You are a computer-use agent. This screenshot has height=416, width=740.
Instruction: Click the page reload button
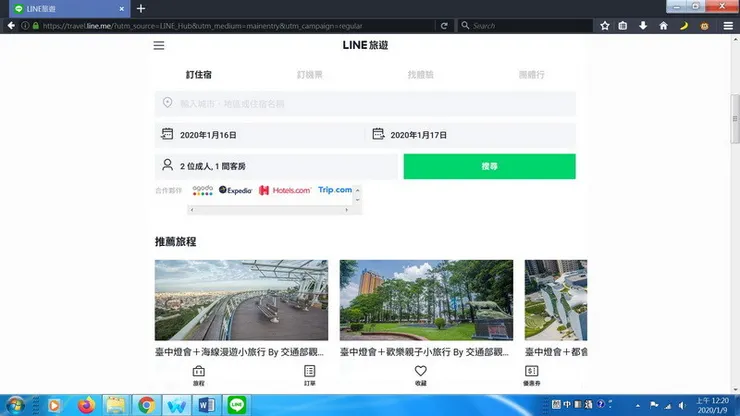tap(444, 25)
